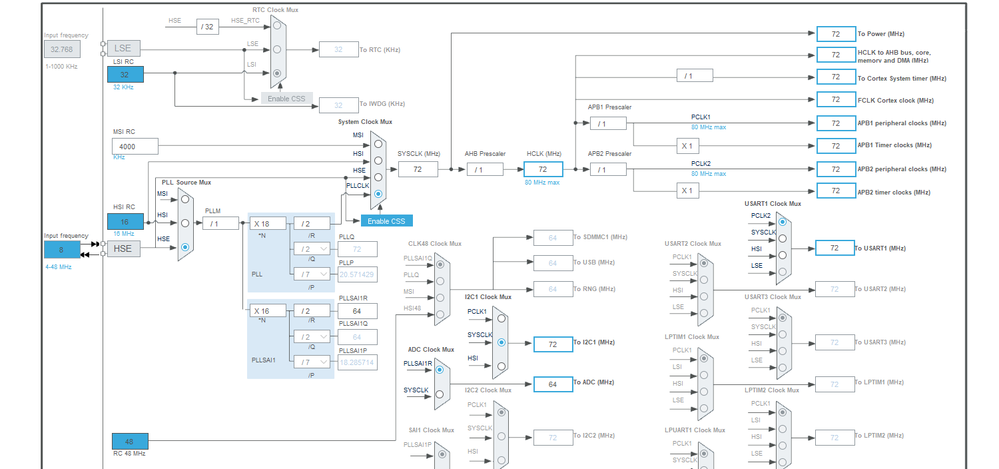Open the PLL /R divider dropdown
This screenshot has height=469, width=999.
coord(312,223)
